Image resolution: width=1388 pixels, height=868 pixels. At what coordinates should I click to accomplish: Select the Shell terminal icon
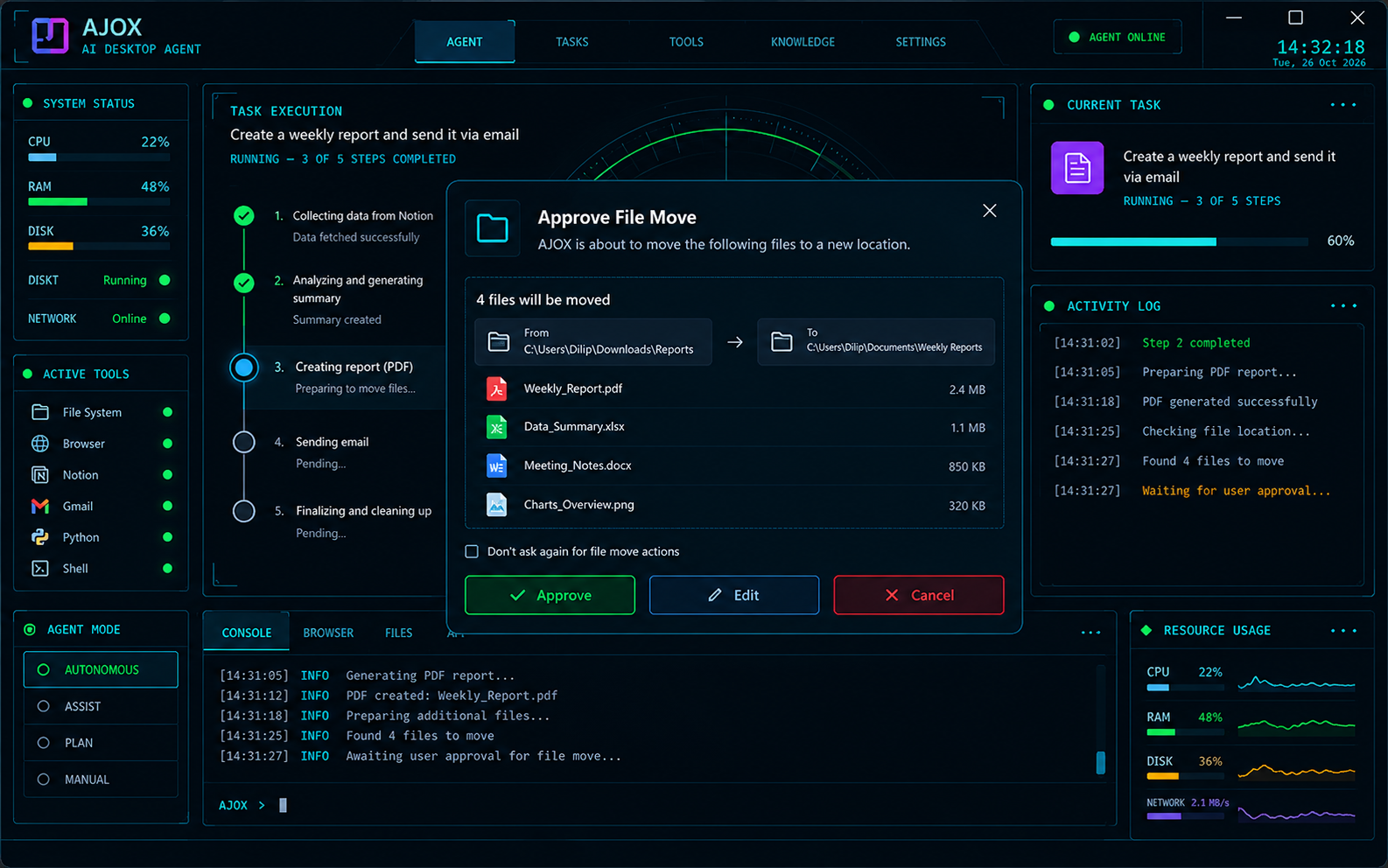click(40, 569)
